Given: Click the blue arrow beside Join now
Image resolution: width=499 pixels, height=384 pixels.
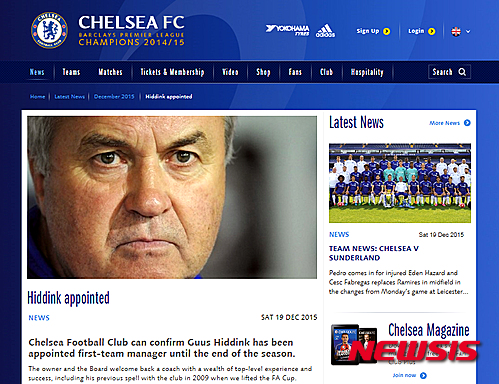Looking at the screenshot, I should 423,376.
